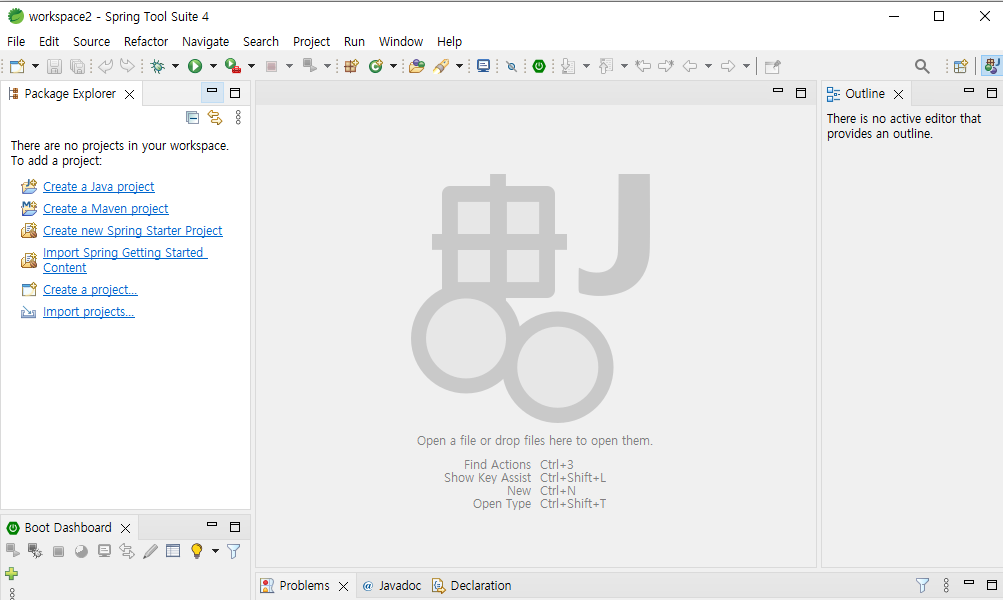
Task: Open the Help menu
Action: (x=449, y=42)
